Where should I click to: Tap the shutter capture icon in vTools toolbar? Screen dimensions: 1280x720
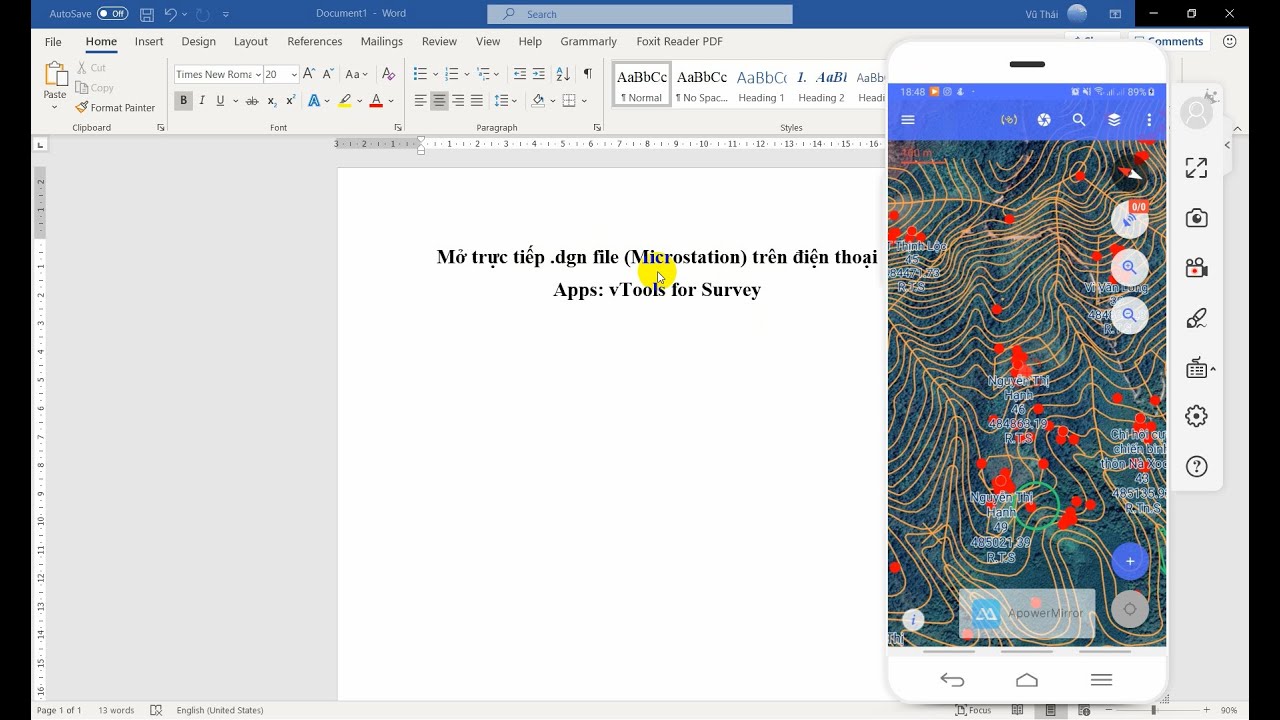coord(1044,119)
